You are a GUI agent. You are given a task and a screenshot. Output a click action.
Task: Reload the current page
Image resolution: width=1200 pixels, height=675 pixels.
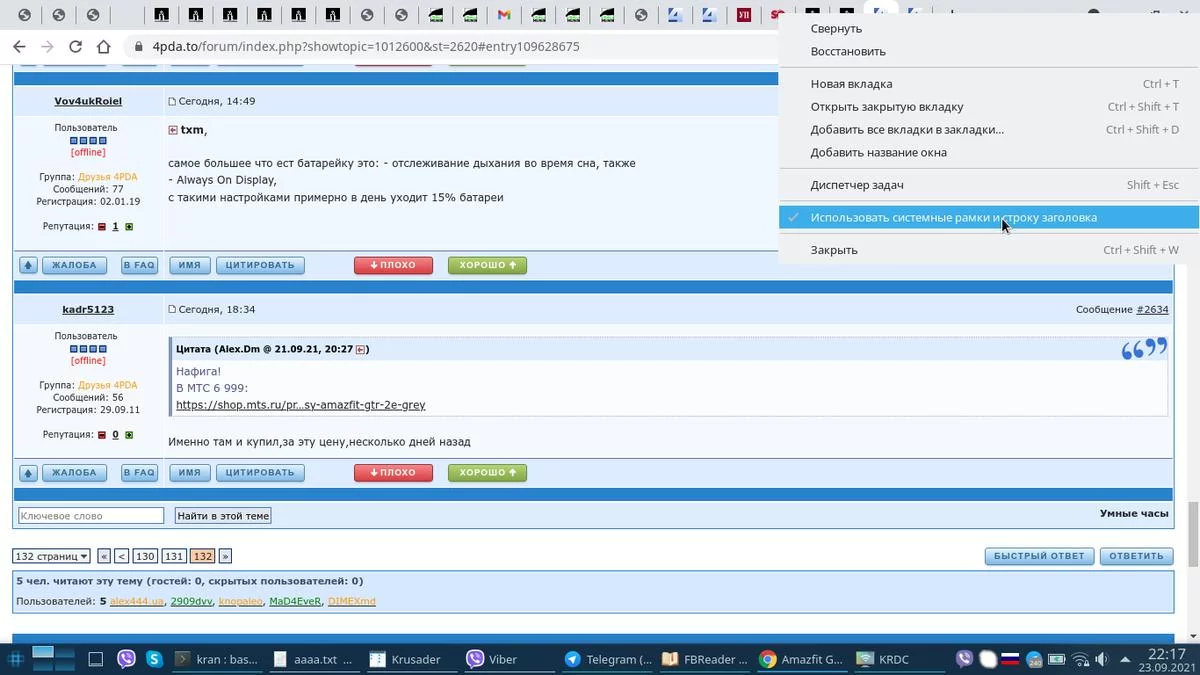point(75,47)
